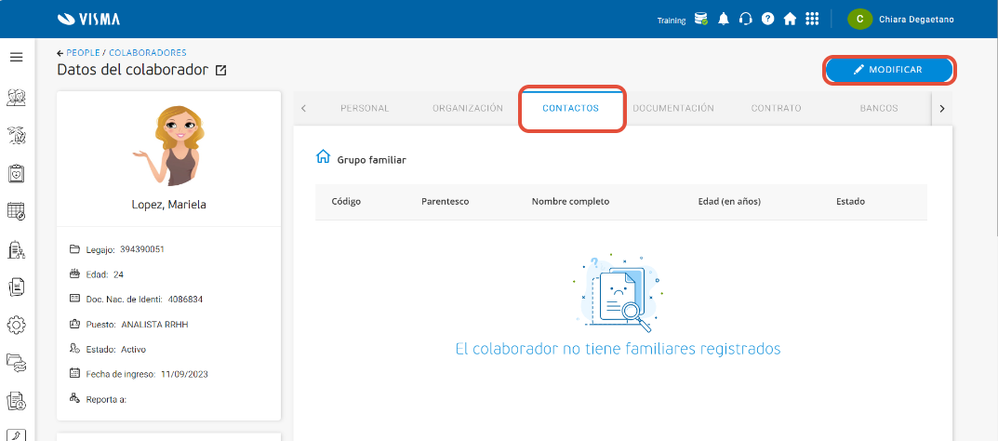Go to the home icon in header
The width and height of the screenshot is (998, 441).
(790, 19)
